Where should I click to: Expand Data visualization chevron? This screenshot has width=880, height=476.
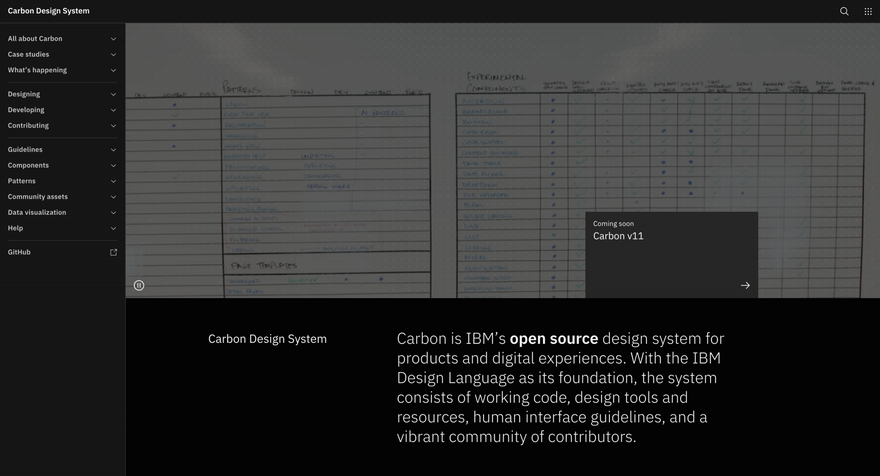[113, 213]
